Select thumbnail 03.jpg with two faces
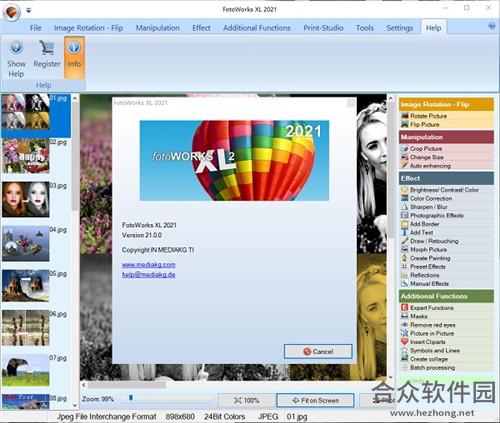This screenshot has height=423, width=500. [x=26, y=199]
